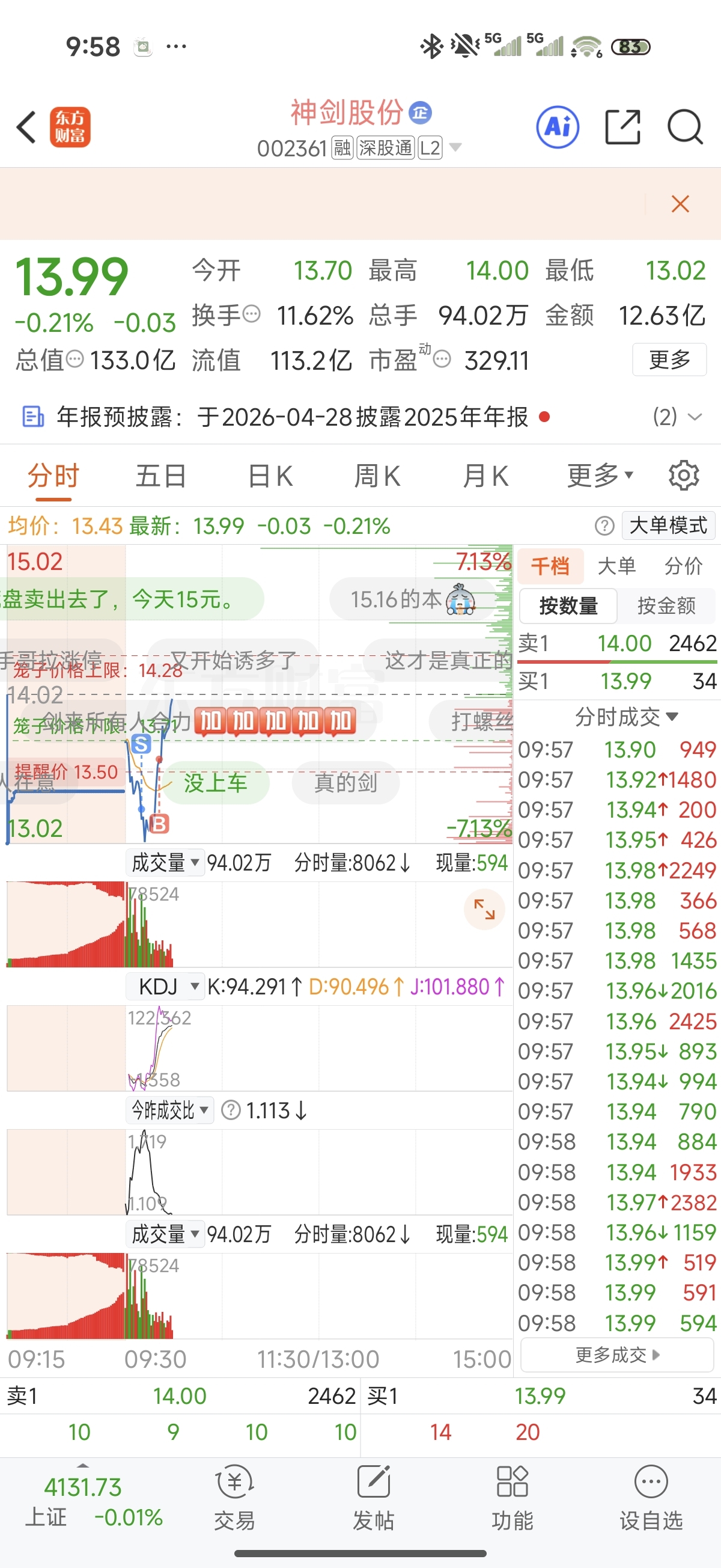Image resolution: width=721 pixels, height=1568 pixels.
Task: Open the first 成交量 indicator dropdown
Action: (165, 863)
